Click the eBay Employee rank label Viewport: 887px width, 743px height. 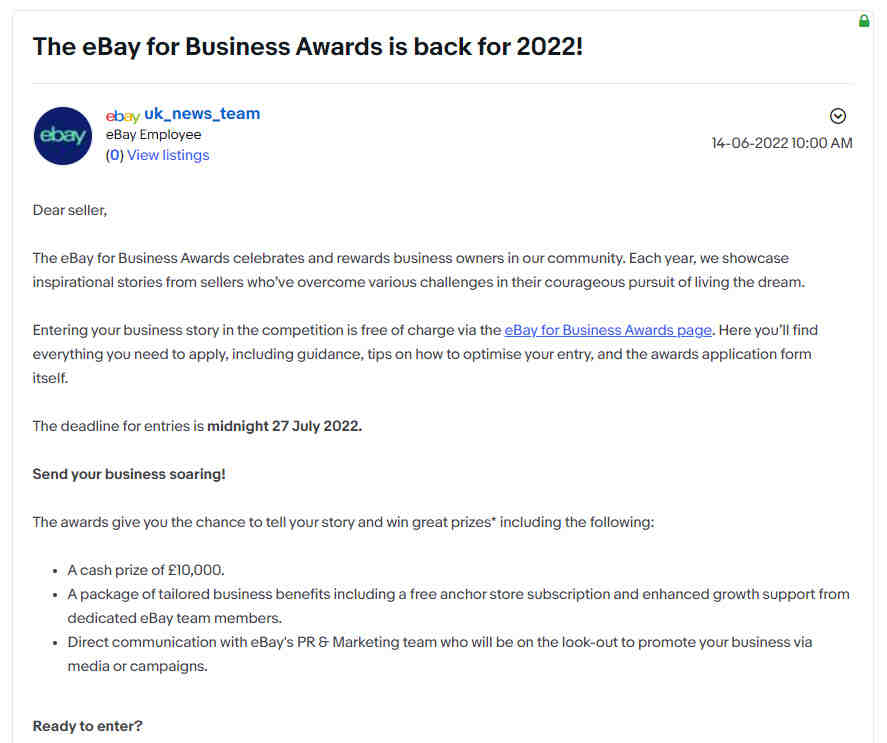click(153, 135)
